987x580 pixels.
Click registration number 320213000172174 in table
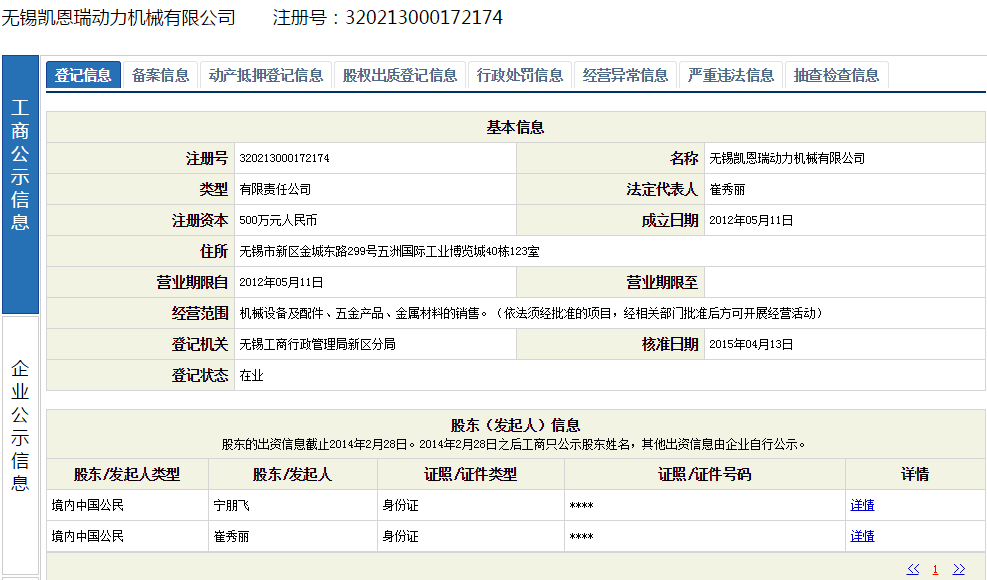pyautogui.click(x=285, y=158)
